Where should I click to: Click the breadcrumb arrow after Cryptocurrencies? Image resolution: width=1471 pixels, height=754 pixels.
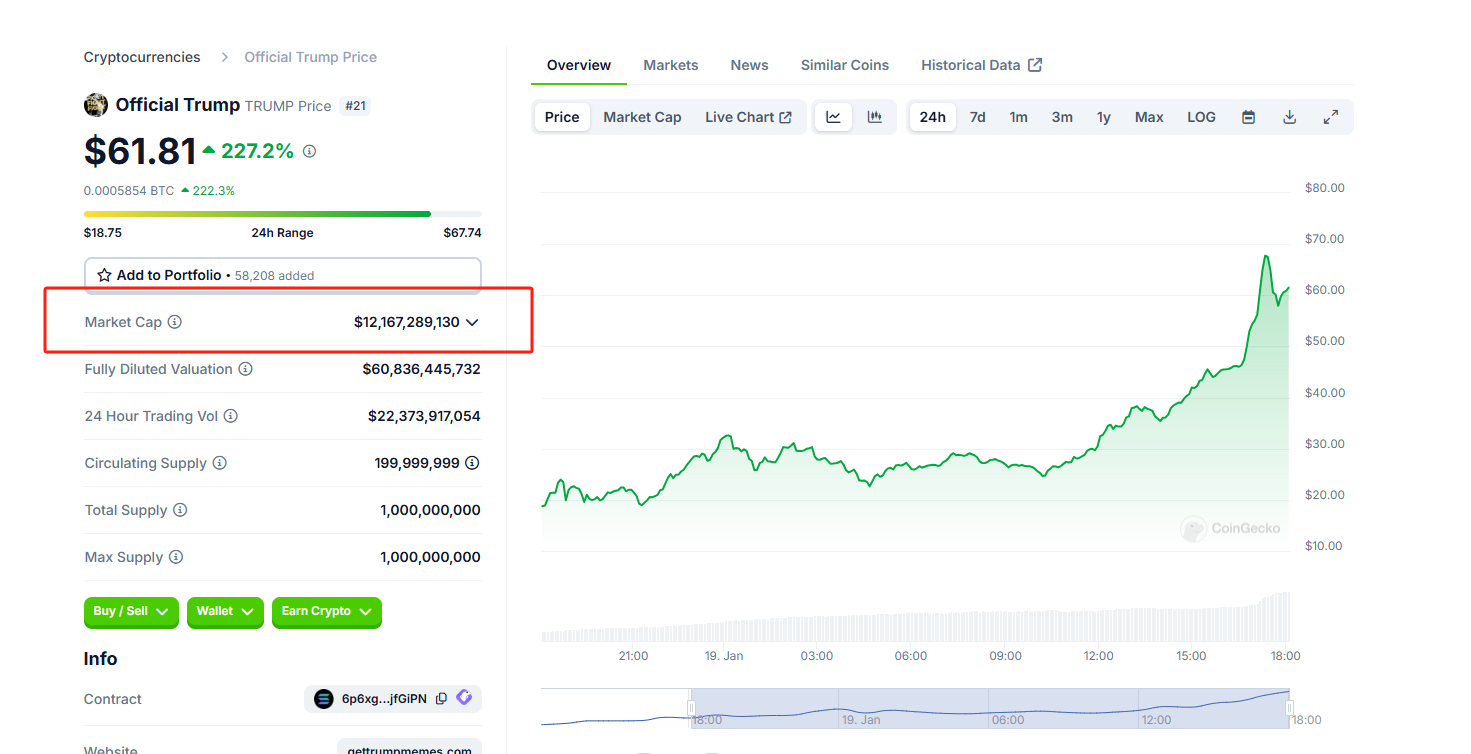[224, 57]
